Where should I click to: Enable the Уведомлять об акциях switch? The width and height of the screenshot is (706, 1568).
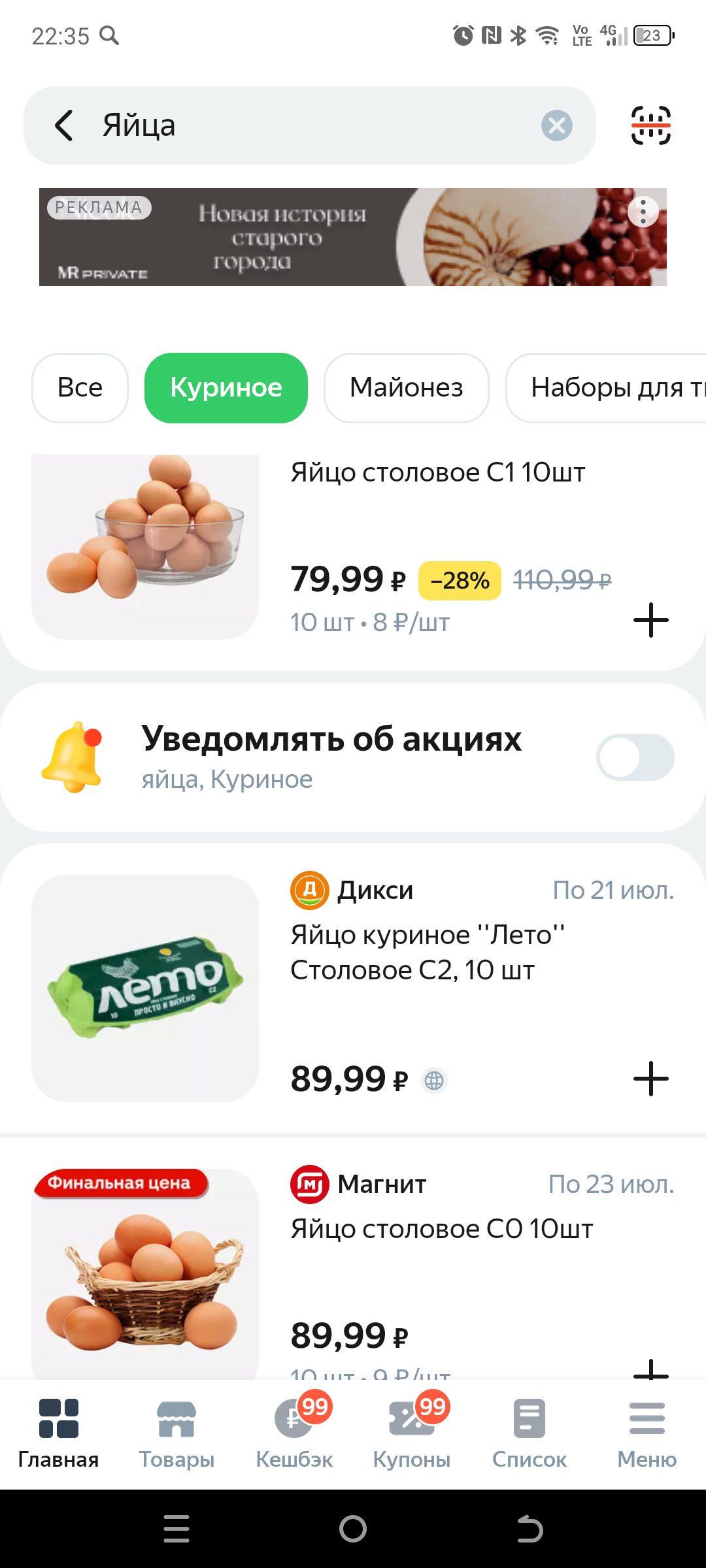[635, 757]
